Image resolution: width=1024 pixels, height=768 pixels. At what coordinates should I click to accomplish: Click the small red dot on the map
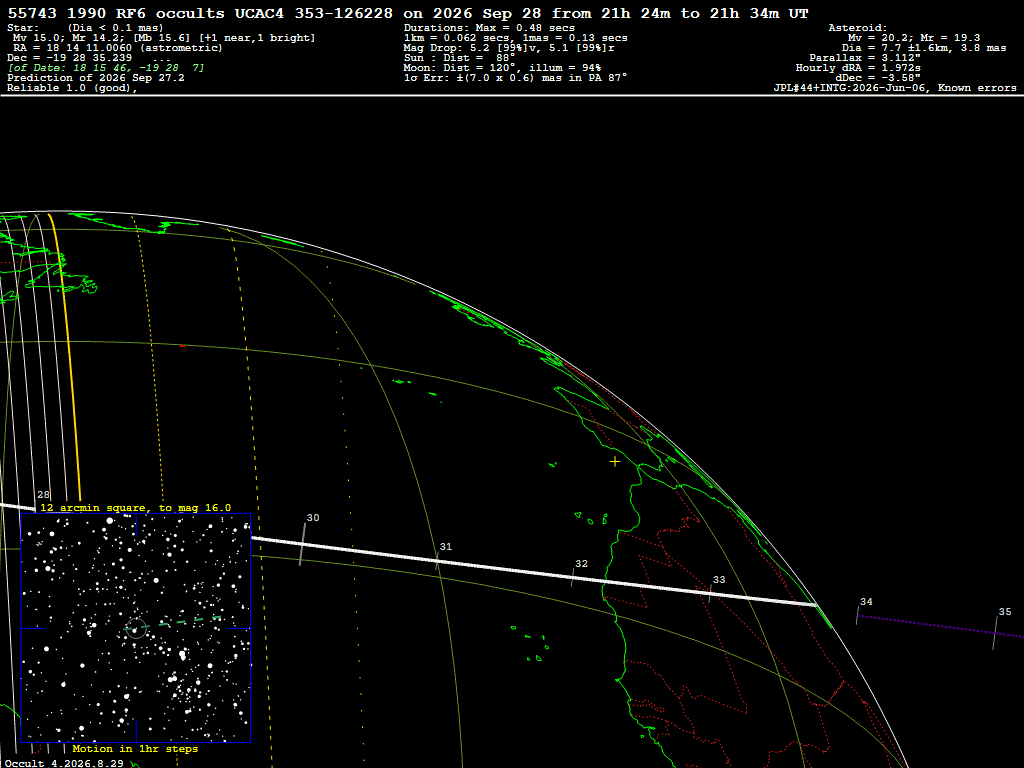pyautogui.click(x=182, y=346)
